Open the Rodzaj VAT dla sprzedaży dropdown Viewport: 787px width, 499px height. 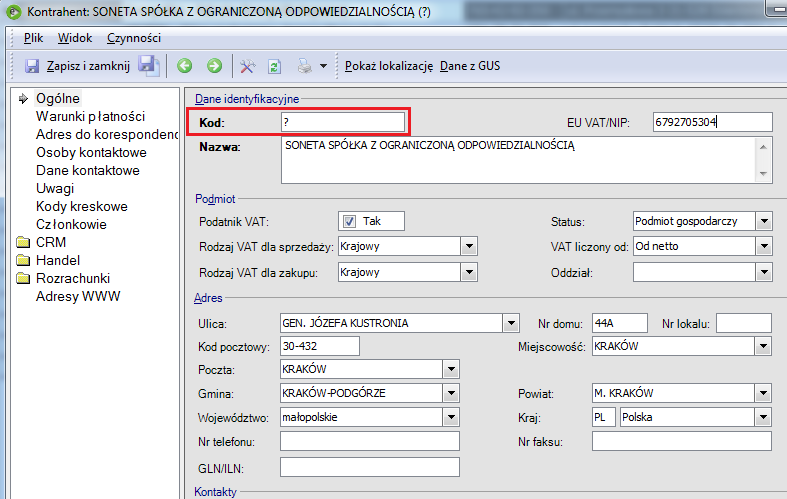coord(469,246)
